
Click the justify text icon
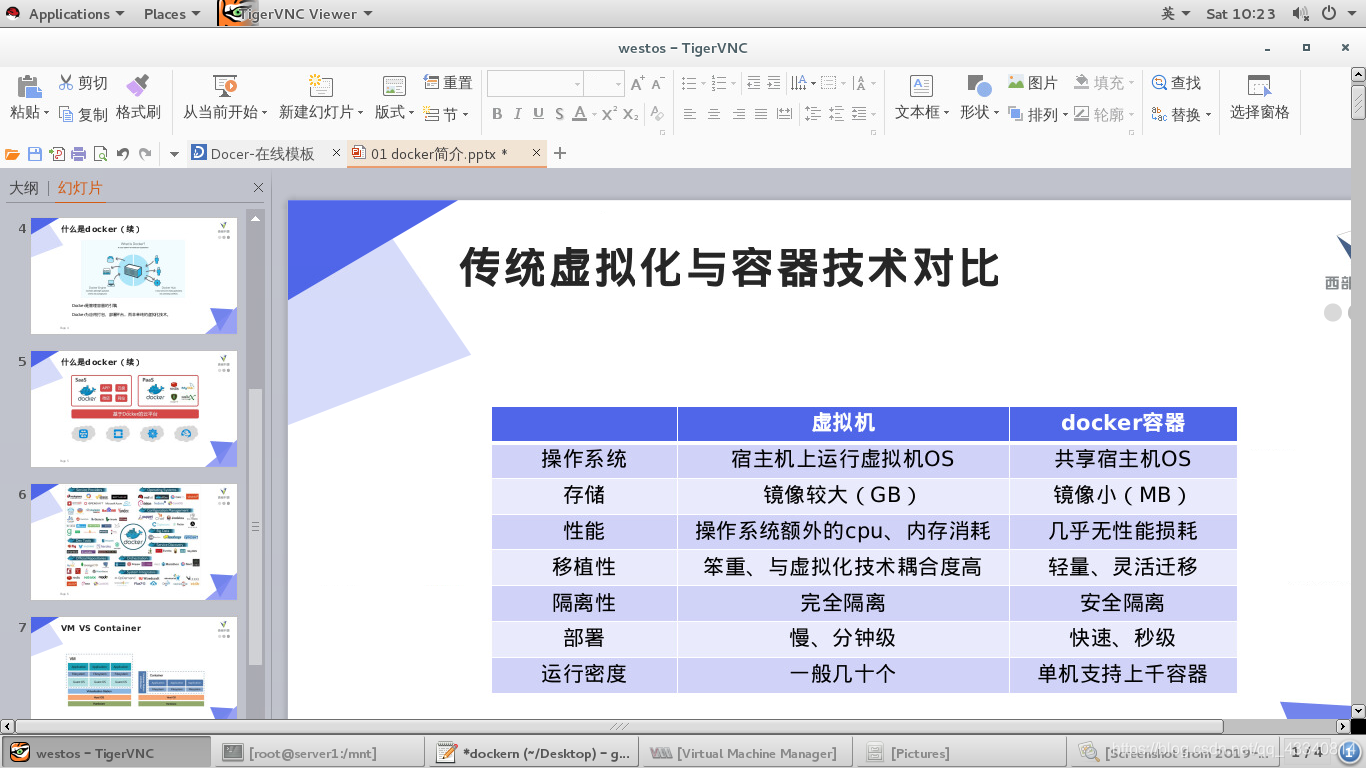pyautogui.click(x=761, y=114)
